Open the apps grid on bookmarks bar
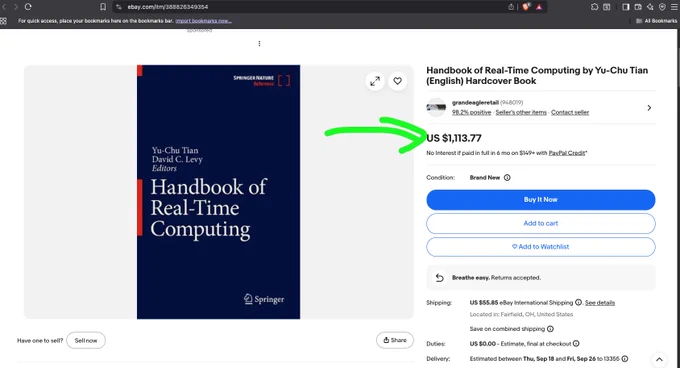The height and width of the screenshot is (368, 680). [3, 21]
